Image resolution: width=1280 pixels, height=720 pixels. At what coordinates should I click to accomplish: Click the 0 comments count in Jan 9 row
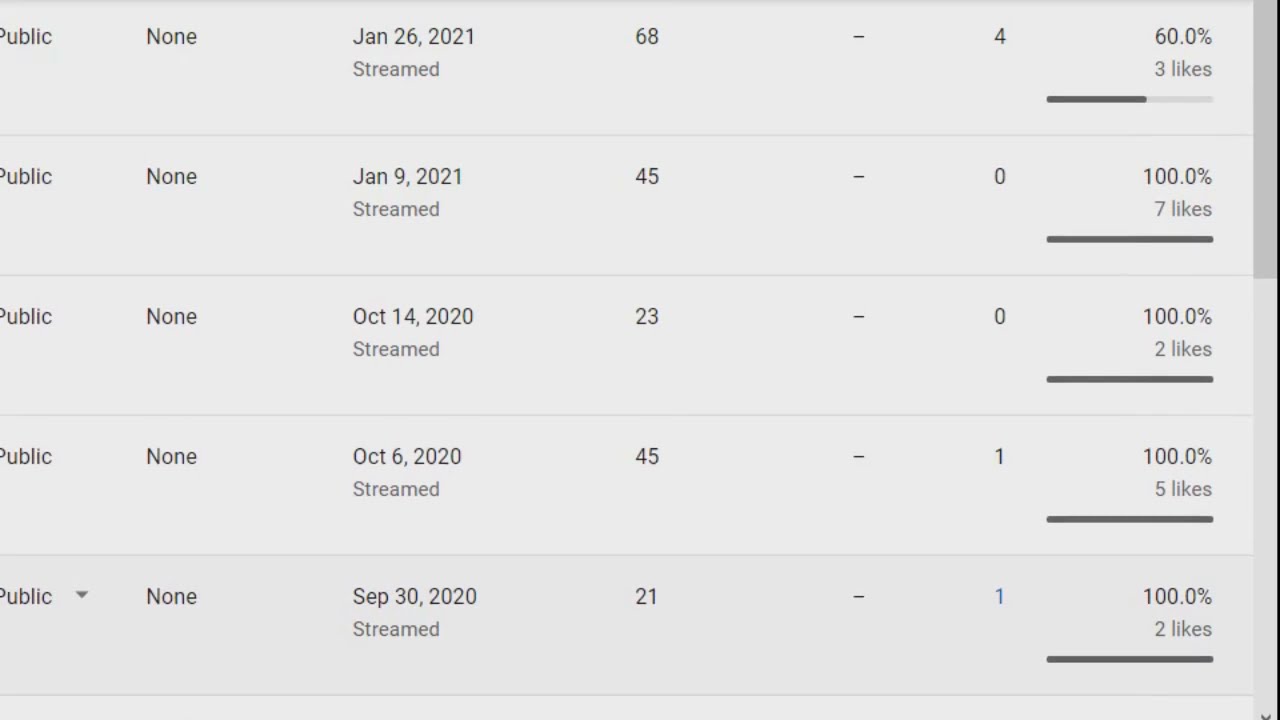[x=999, y=177]
